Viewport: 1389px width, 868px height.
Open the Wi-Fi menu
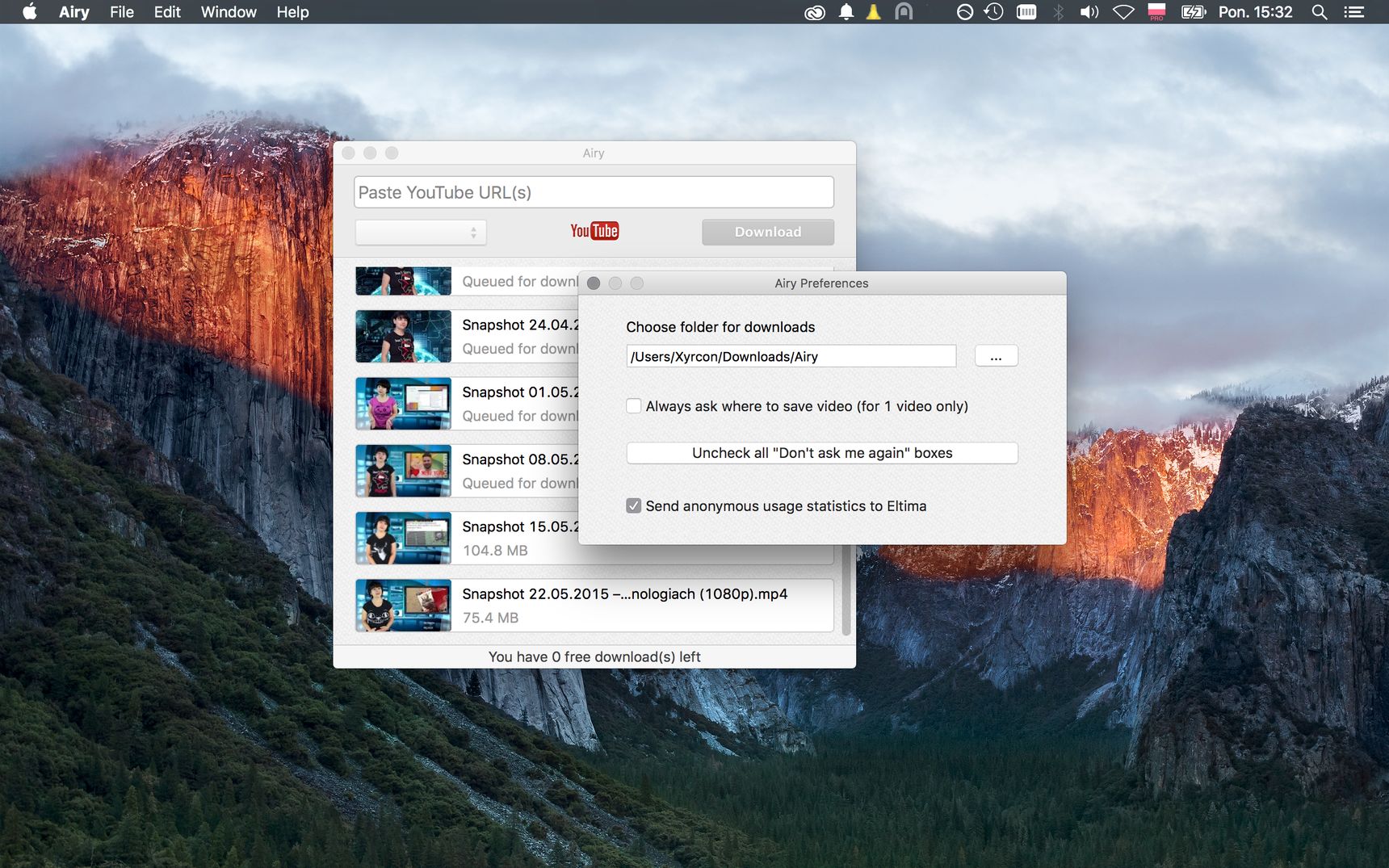(x=1123, y=11)
